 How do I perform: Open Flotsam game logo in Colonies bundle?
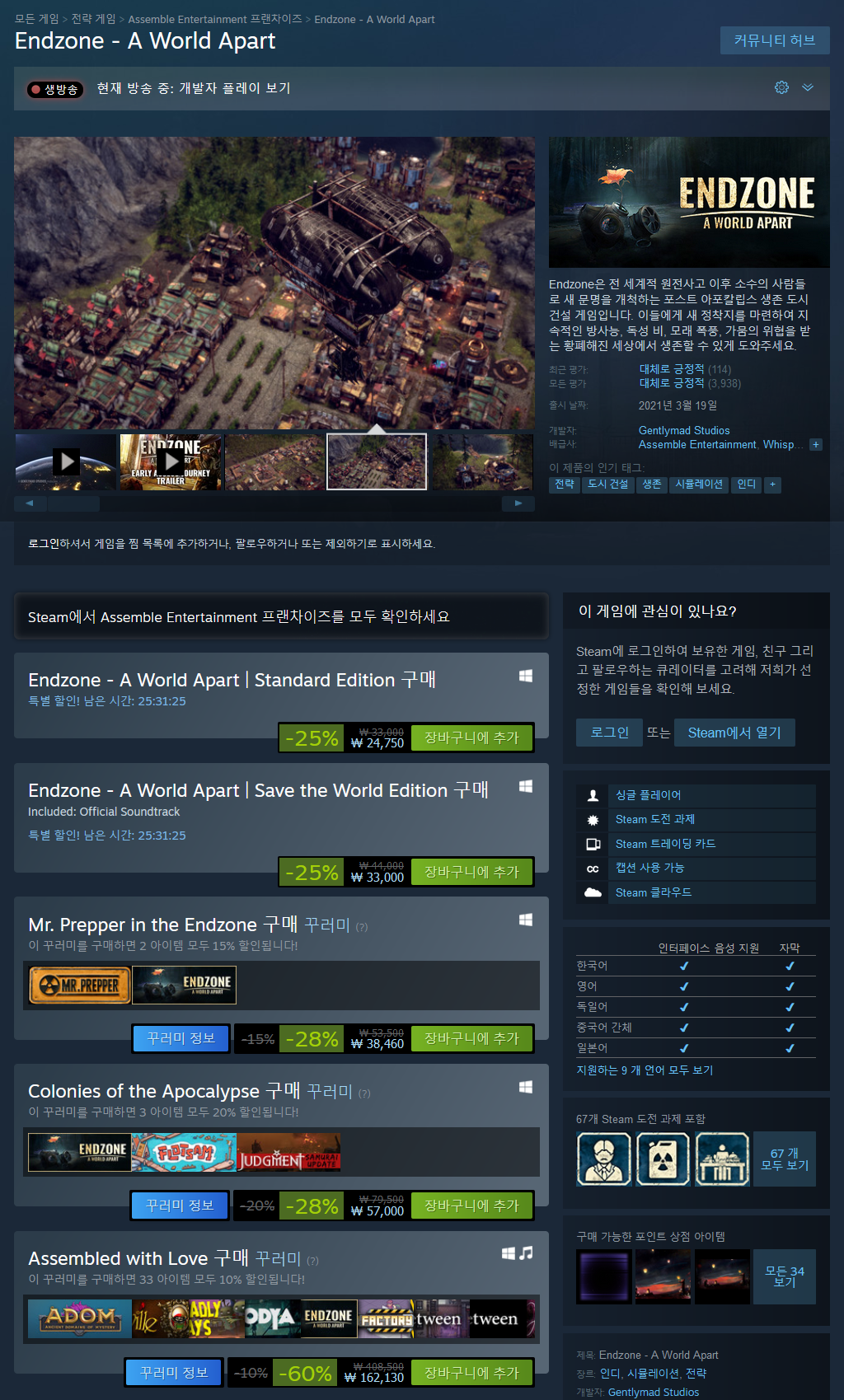click(x=184, y=1152)
